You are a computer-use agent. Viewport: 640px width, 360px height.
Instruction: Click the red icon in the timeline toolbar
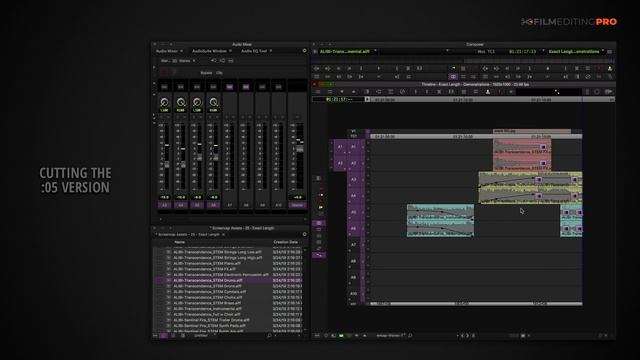pyautogui.click(x=499, y=92)
